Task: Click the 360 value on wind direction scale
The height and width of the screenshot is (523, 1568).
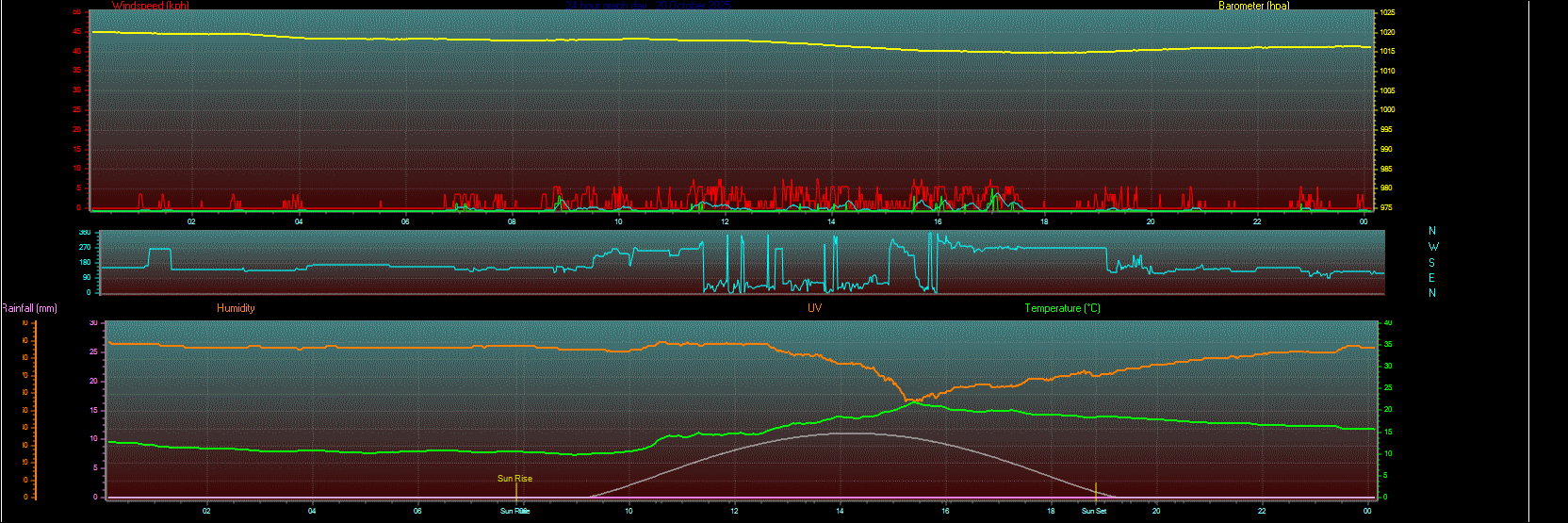Action: coord(85,233)
